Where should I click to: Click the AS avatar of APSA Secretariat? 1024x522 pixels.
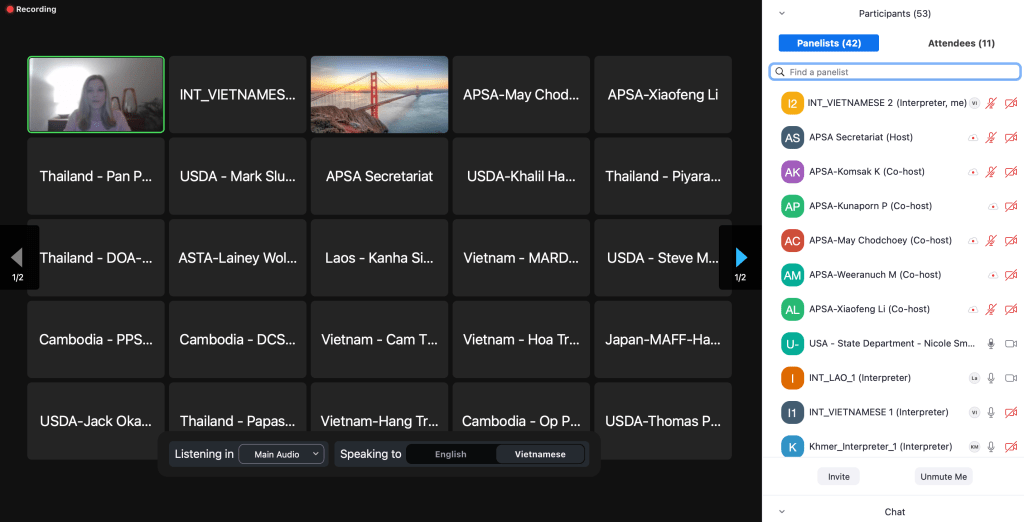coord(792,138)
